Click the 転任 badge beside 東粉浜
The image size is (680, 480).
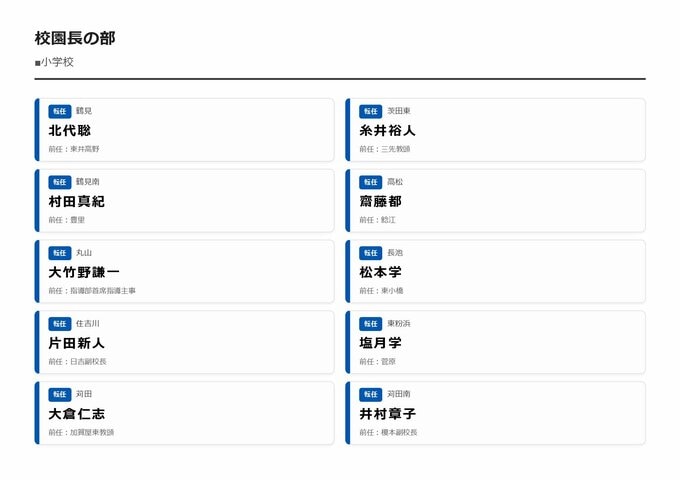[371, 324]
